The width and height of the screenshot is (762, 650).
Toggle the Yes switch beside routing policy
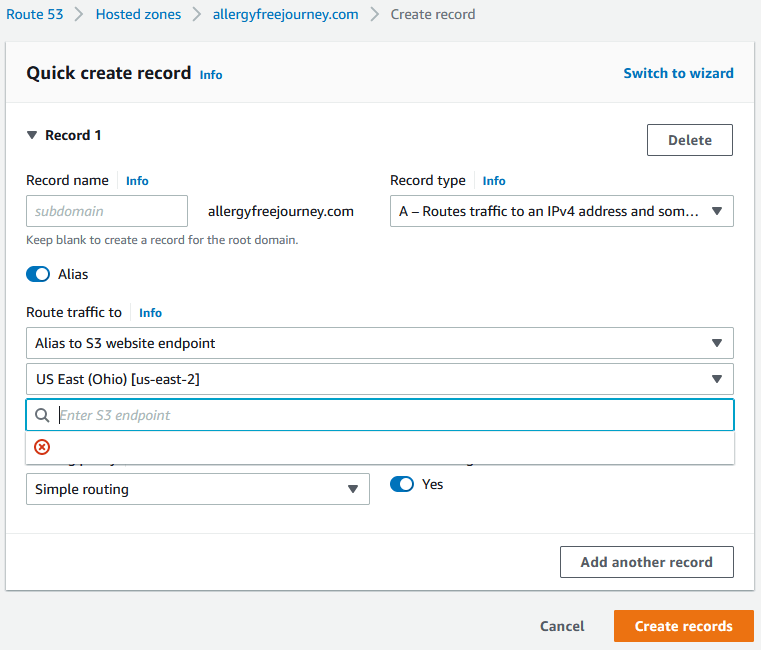coord(401,484)
